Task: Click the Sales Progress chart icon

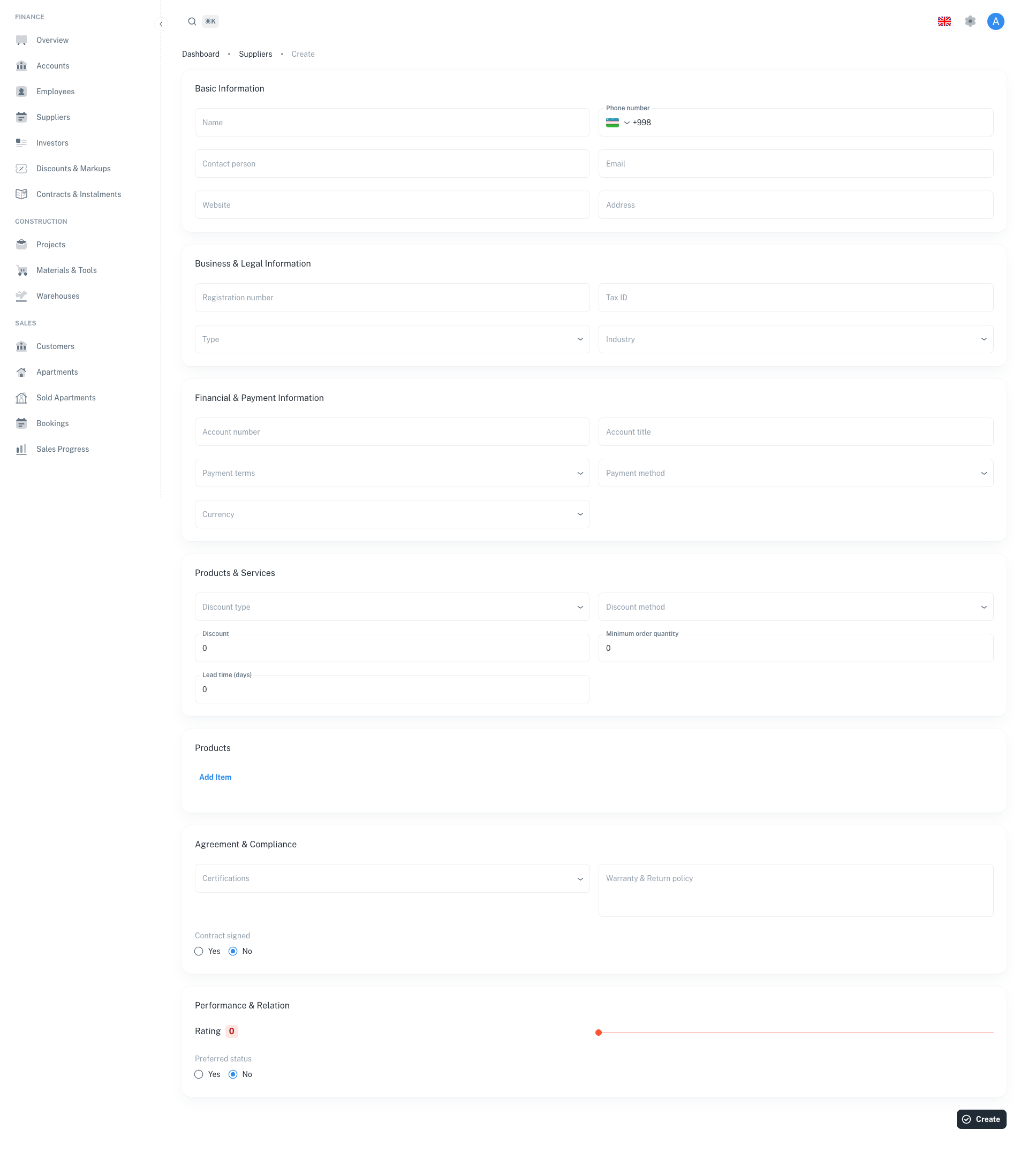Action: tap(22, 449)
